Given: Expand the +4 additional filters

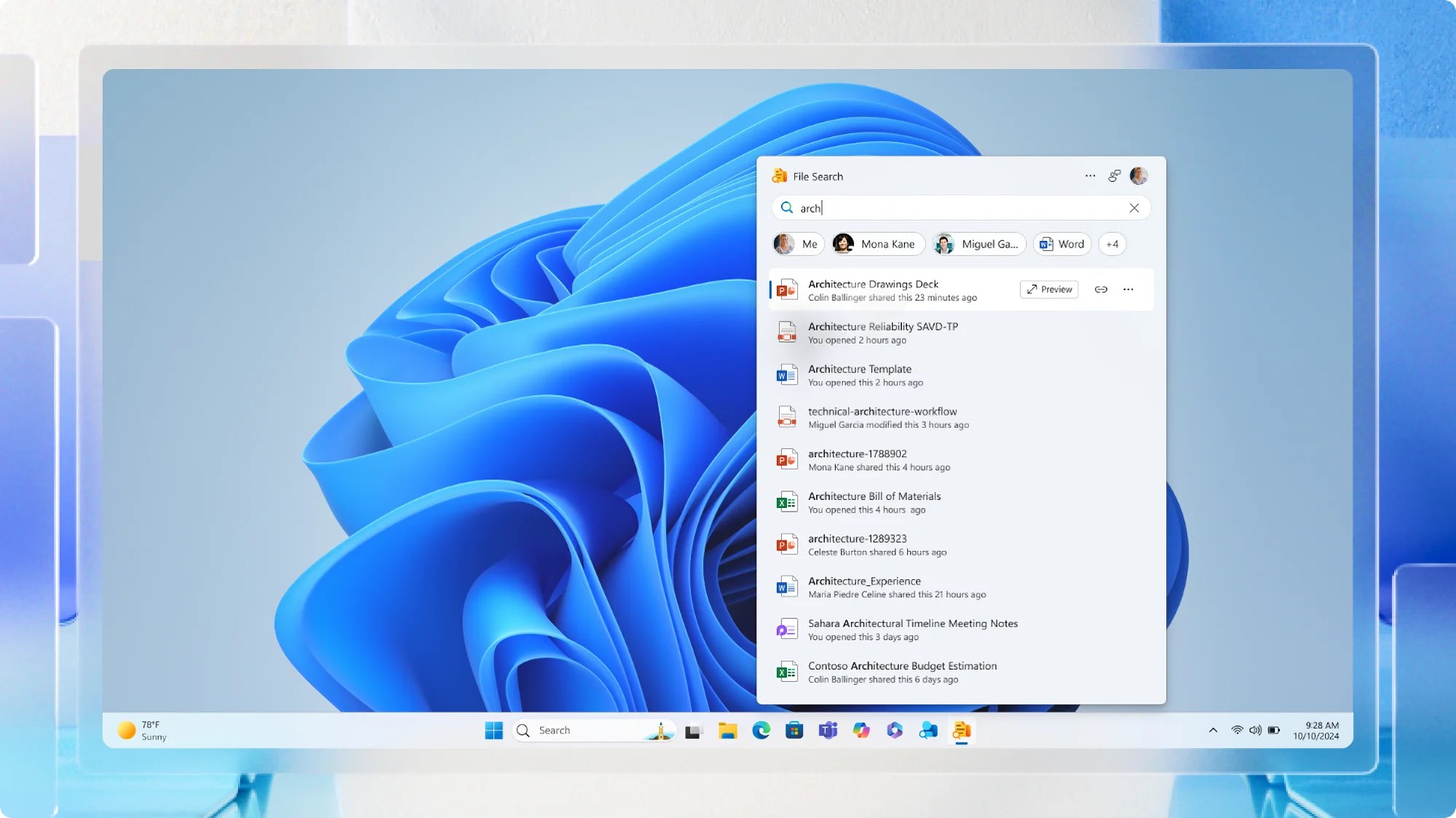Looking at the screenshot, I should (1112, 244).
